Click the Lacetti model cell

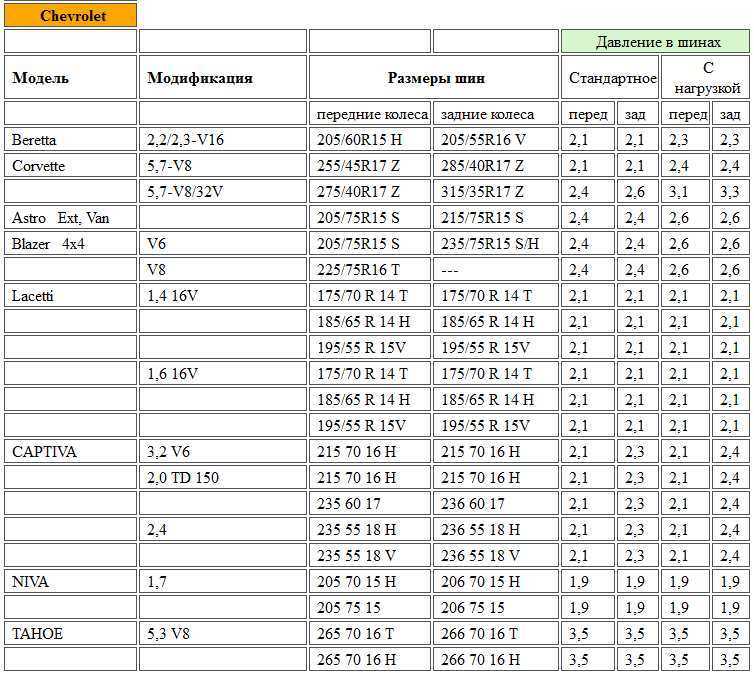70,296
